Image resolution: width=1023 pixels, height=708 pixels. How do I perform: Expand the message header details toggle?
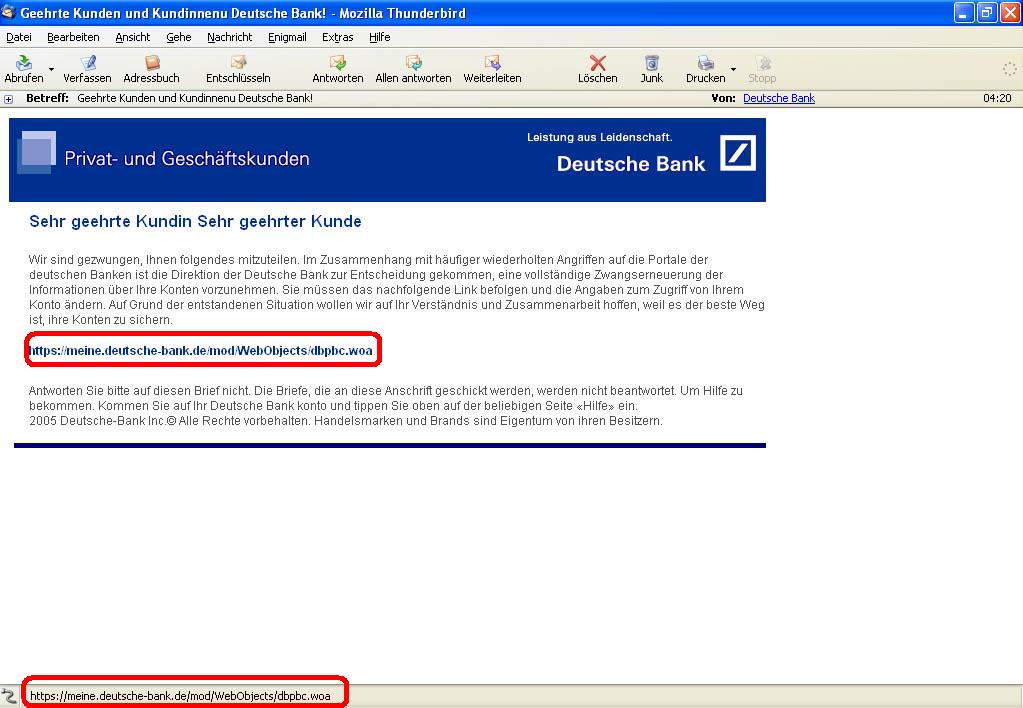click(x=8, y=99)
